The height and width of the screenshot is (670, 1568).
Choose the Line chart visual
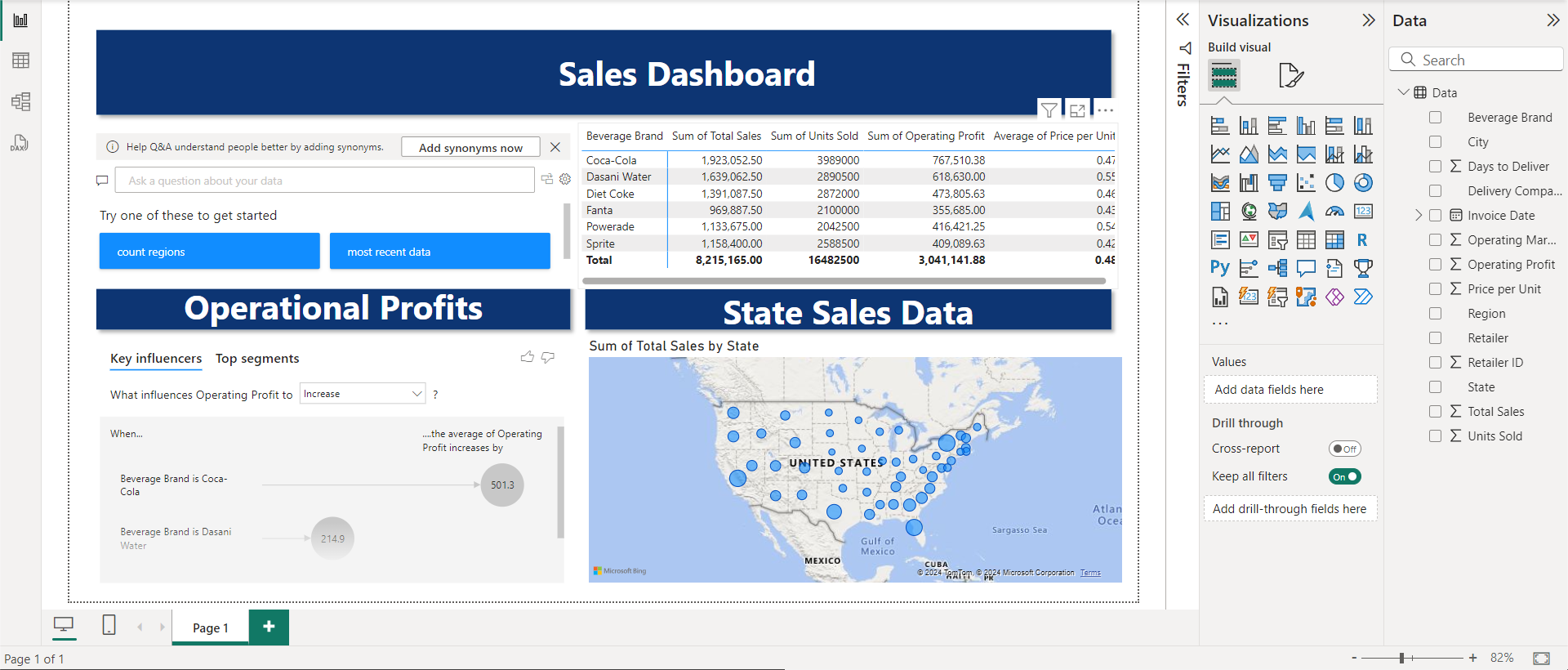[1220, 154]
